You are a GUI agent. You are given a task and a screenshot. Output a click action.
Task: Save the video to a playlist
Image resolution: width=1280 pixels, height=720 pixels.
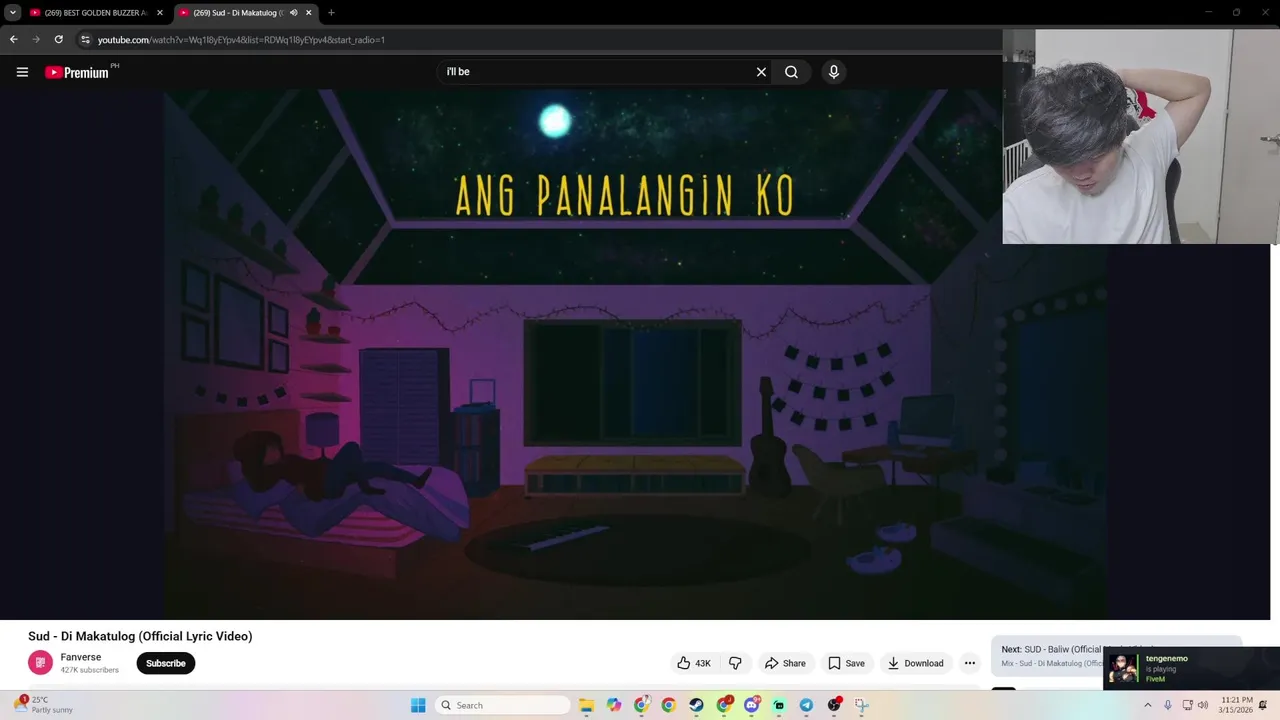(846, 663)
